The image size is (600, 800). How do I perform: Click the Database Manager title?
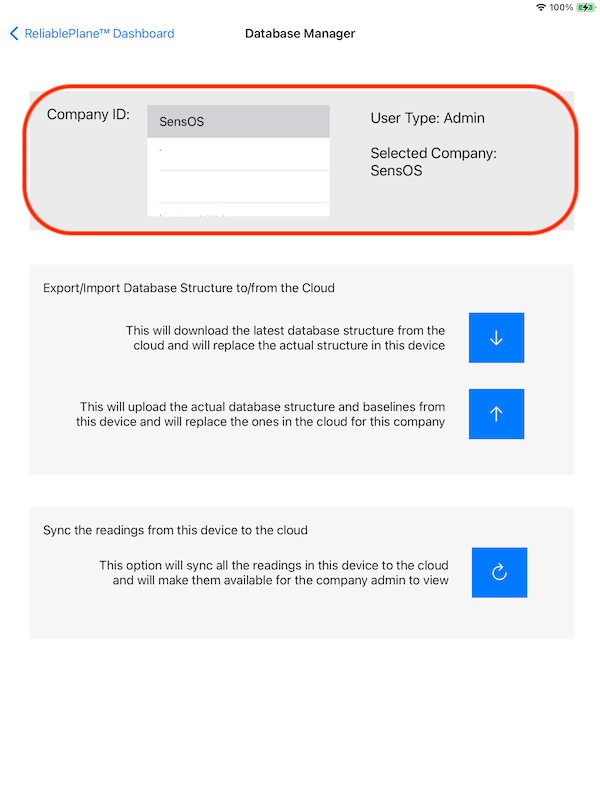point(300,34)
